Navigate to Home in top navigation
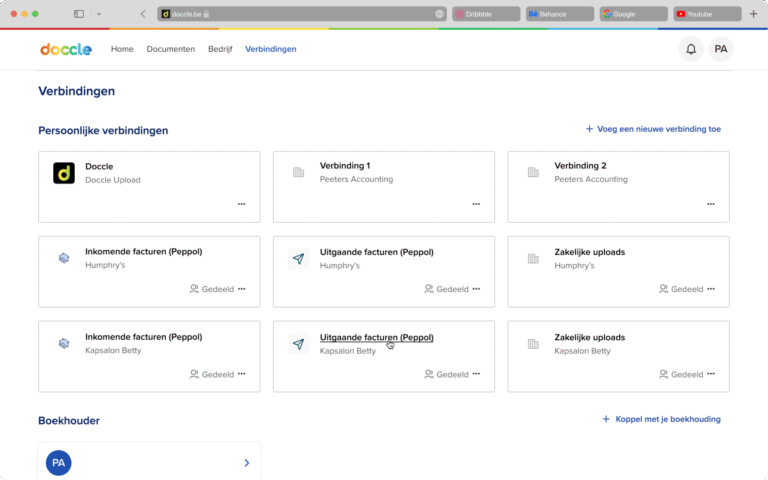 [122, 49]
